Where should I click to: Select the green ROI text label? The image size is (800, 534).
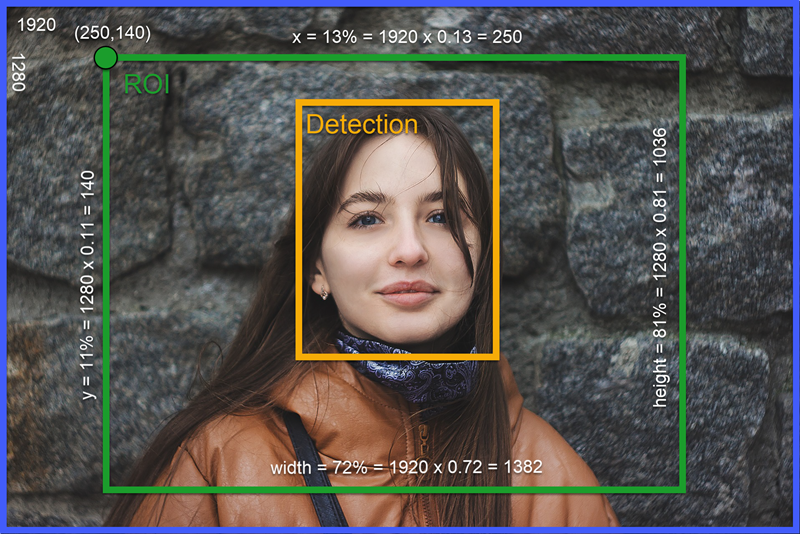147,85
